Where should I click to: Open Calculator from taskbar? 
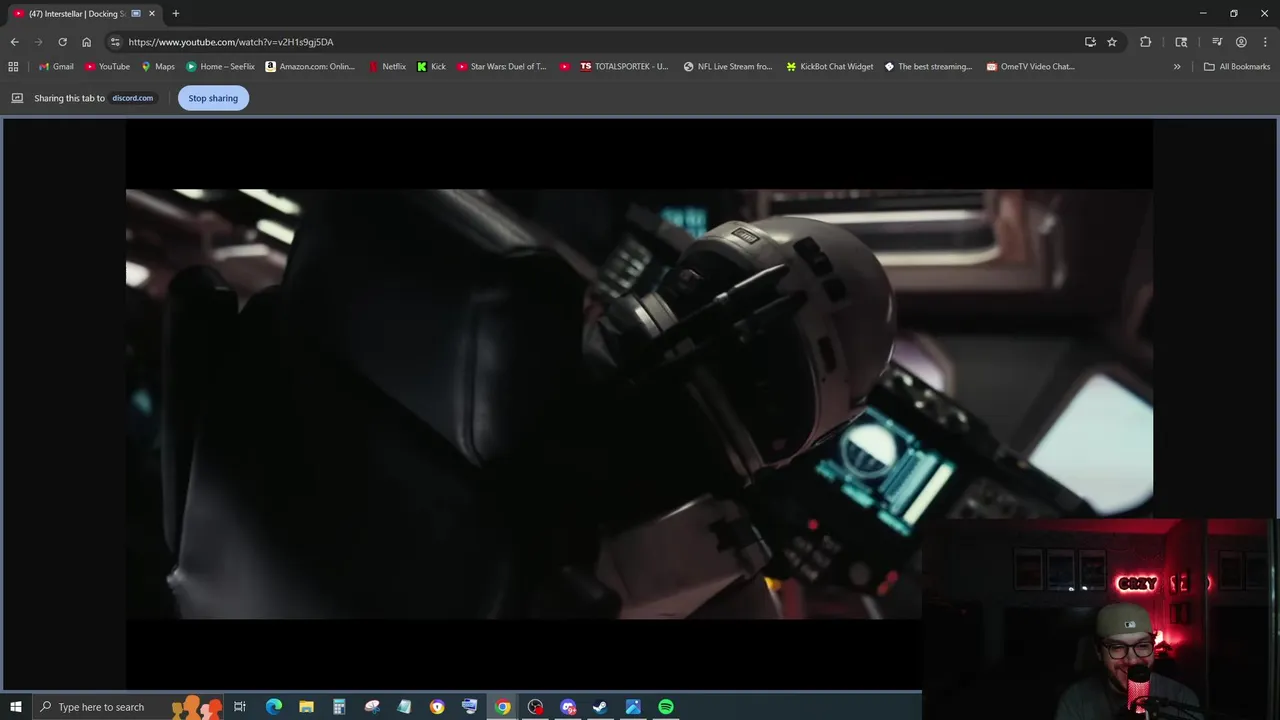(339, 707)
